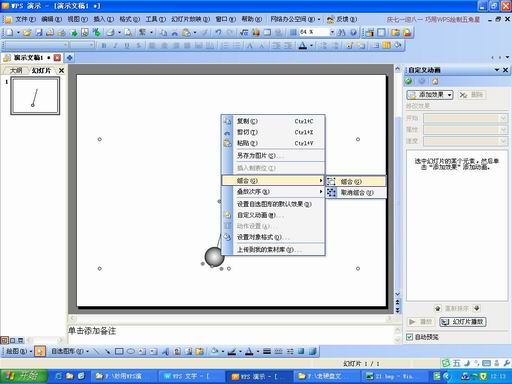This screenshot has width=512, height=384.
Task: Click the Save icon in the toolbar
Action: [x=39, y=32]
